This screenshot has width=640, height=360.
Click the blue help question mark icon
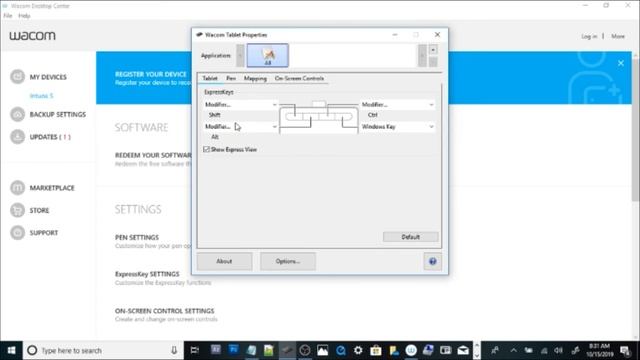click(x=433, y=262)
